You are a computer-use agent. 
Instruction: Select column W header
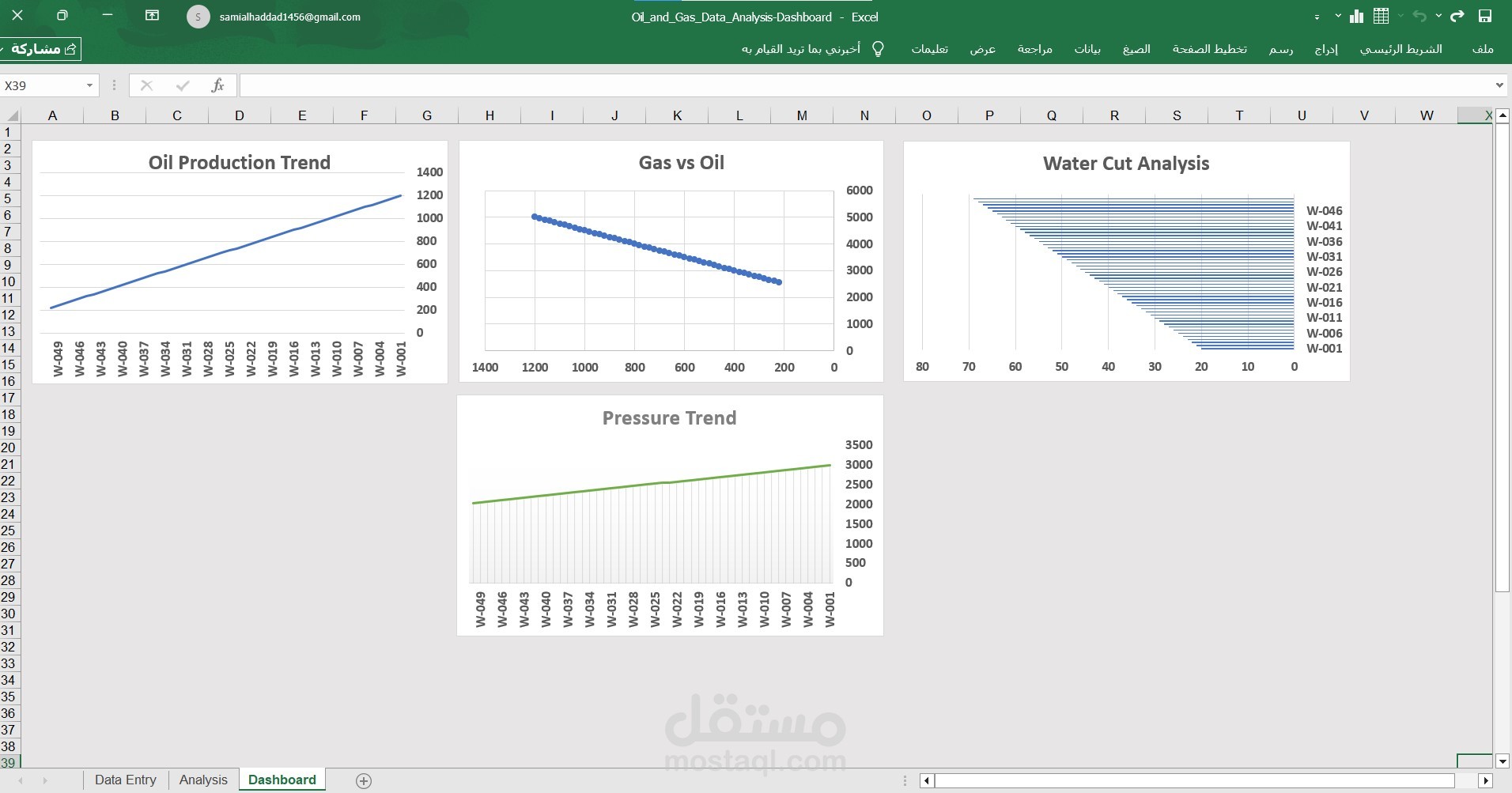click(x=1427, y=115)
